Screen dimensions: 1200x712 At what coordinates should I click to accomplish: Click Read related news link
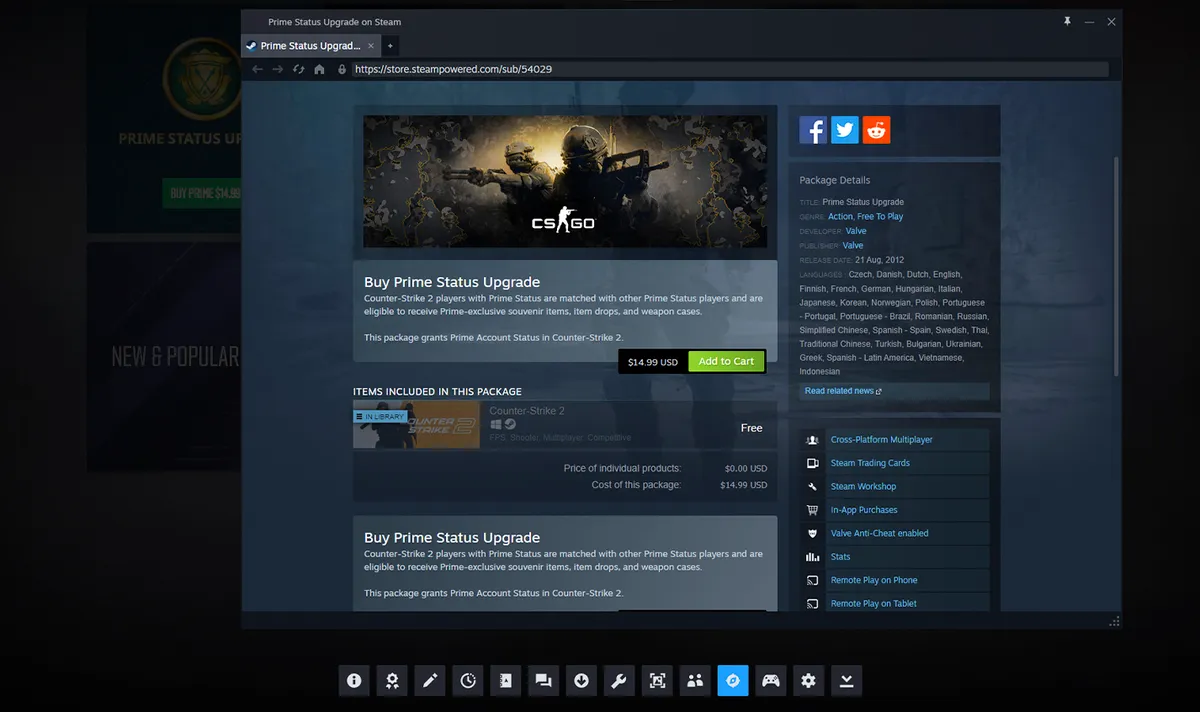click(843, 391)
